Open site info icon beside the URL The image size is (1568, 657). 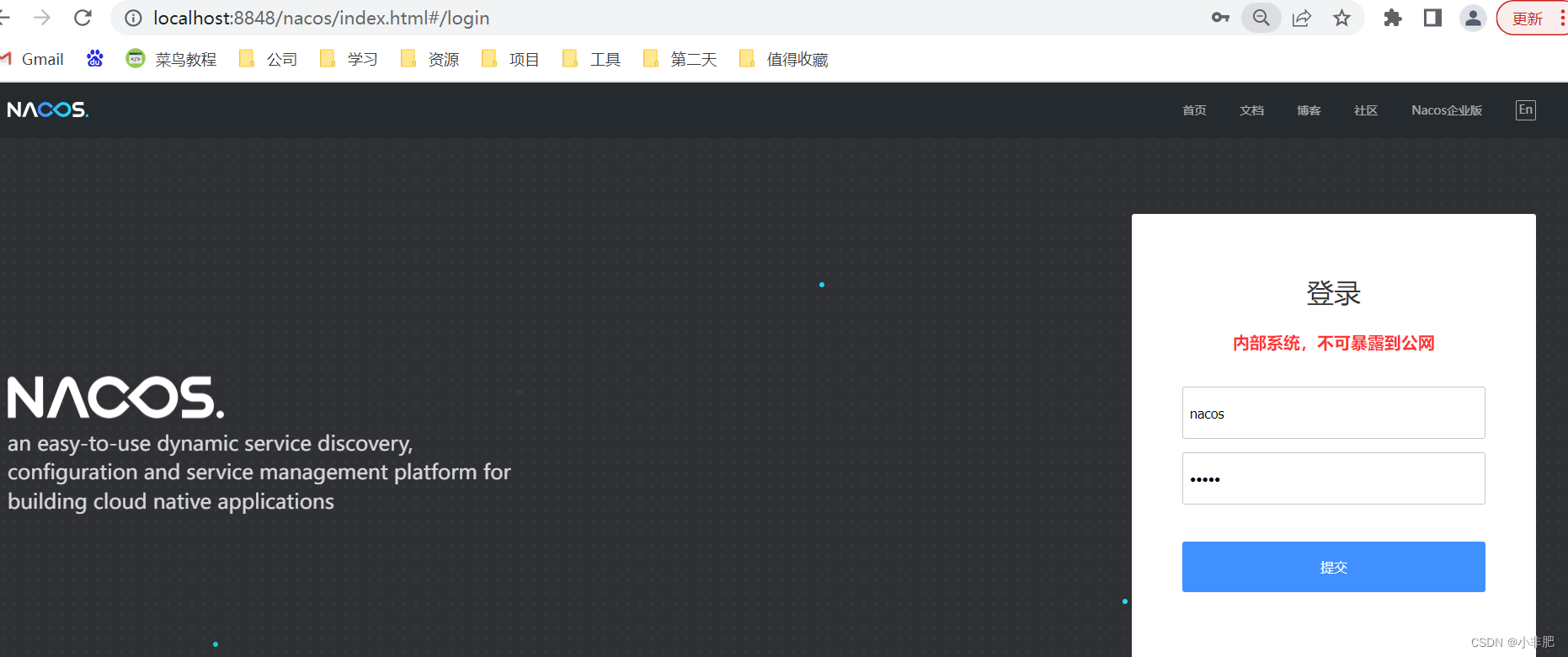point(133,18)
